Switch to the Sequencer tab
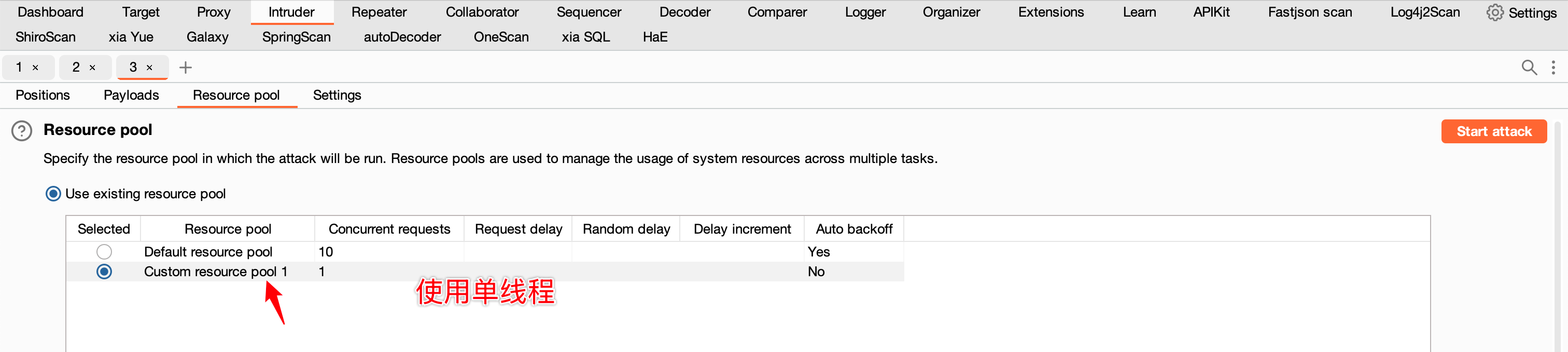Screen dimensions: 1568x352 589,12
